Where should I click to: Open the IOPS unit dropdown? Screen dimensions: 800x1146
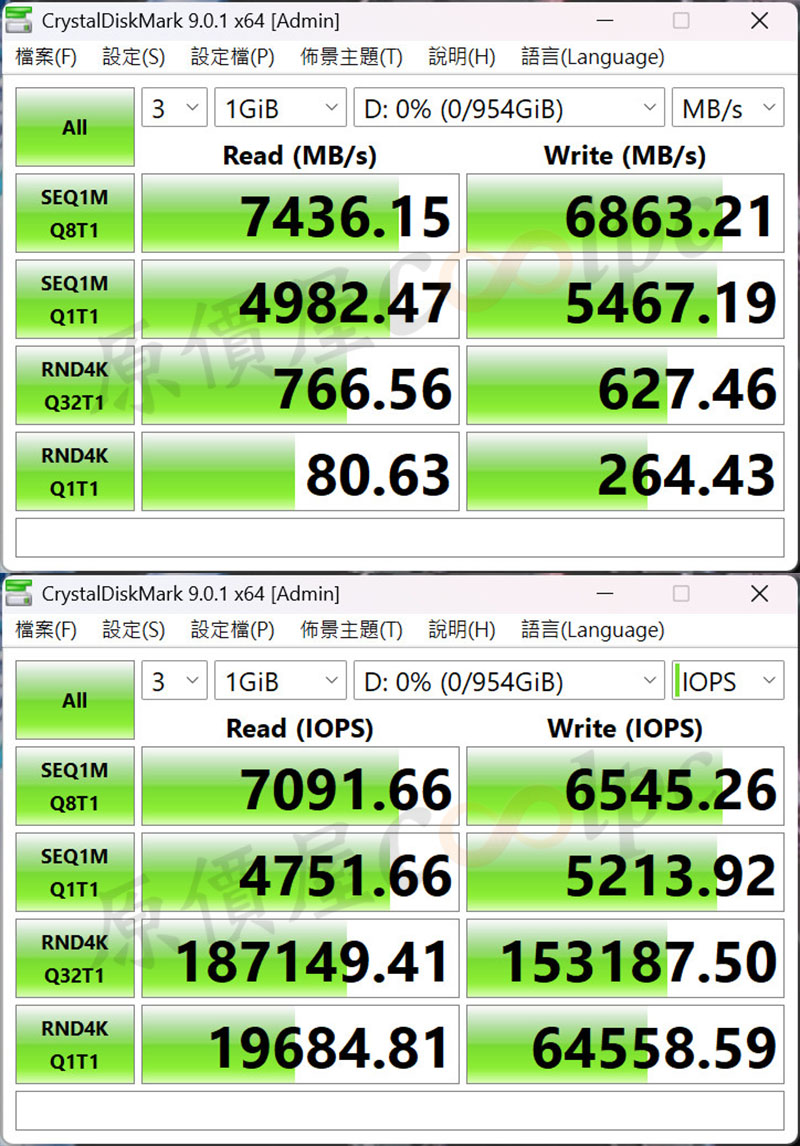pos(726,682)
